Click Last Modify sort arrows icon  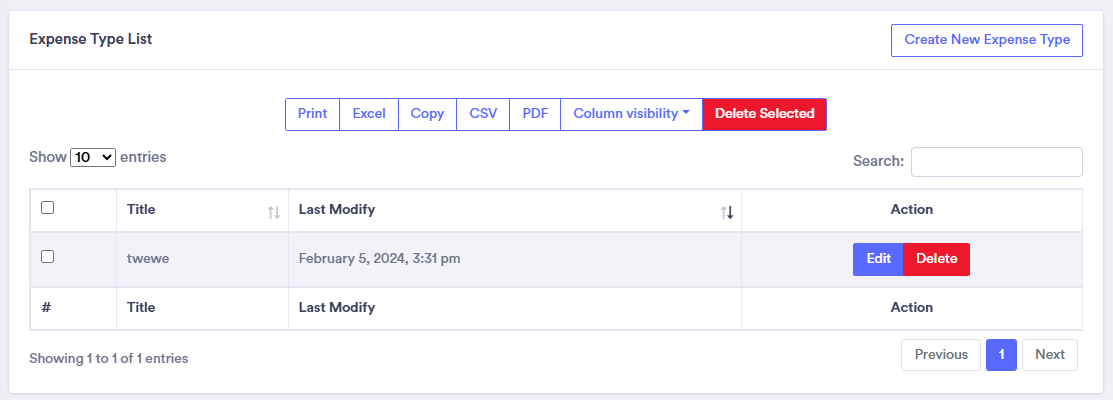click(727, 212)
